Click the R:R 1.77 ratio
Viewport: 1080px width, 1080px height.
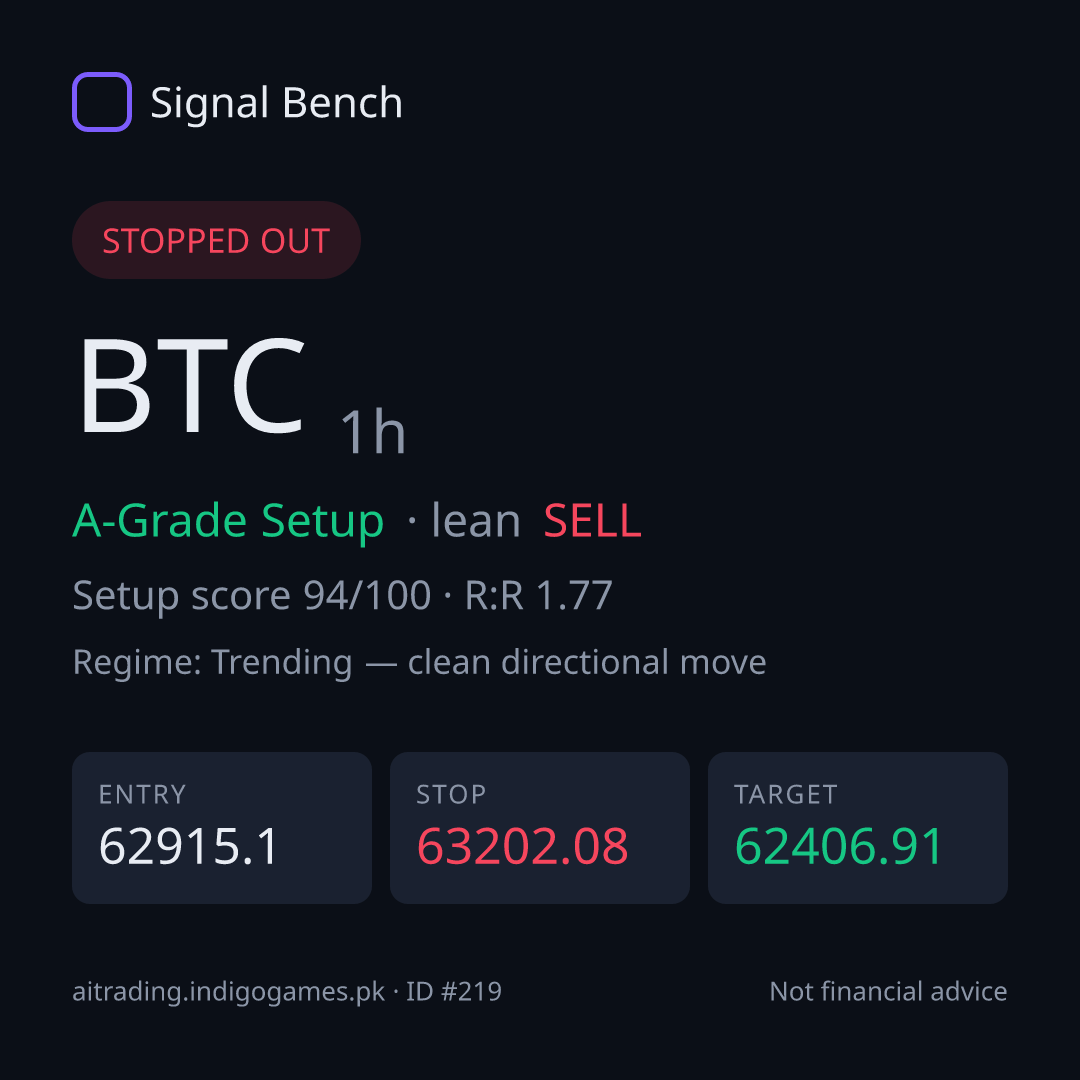(x=539, y=596)
